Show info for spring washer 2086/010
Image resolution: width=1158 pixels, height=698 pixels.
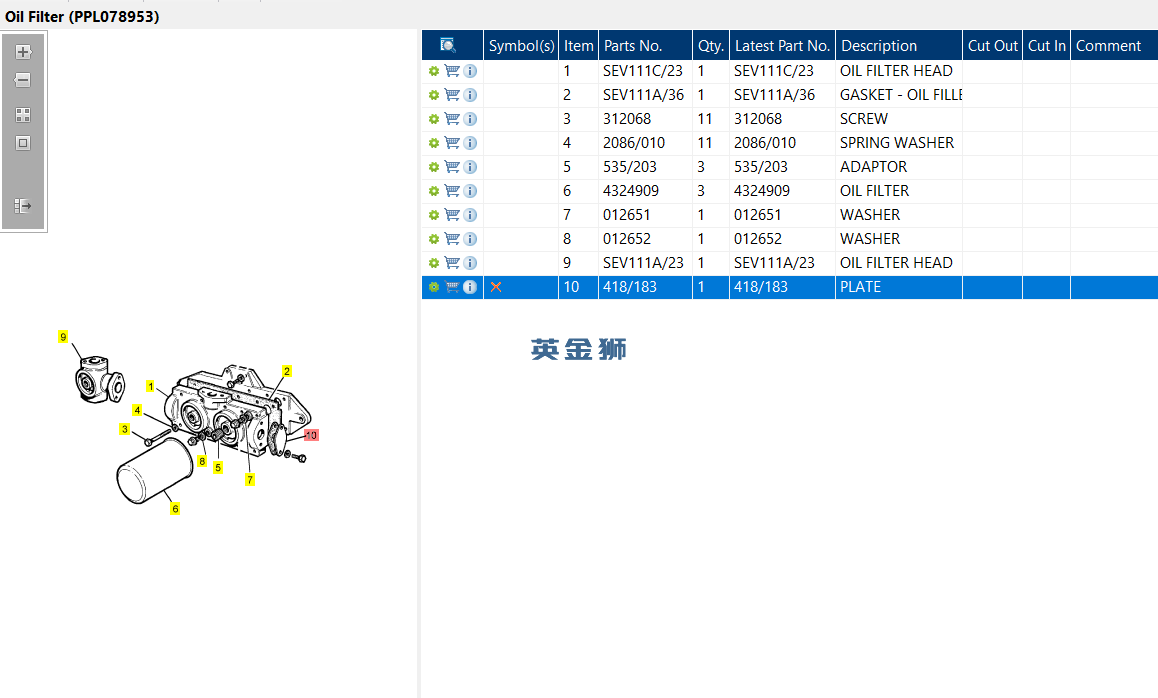click(470, 143)
